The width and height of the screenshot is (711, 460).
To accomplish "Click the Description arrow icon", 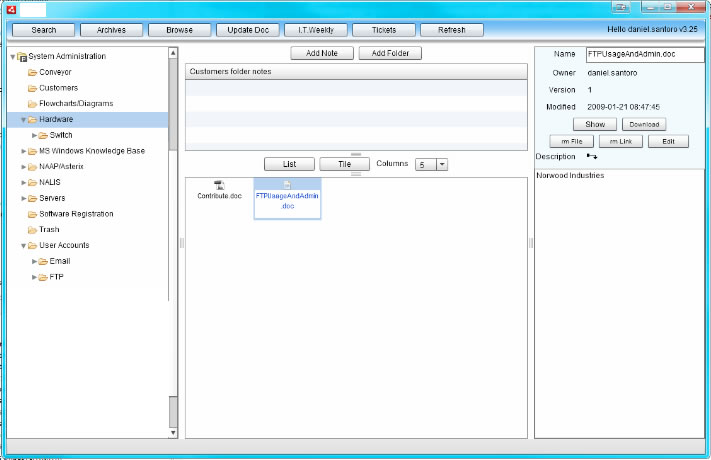I will (x=592, y=157).
